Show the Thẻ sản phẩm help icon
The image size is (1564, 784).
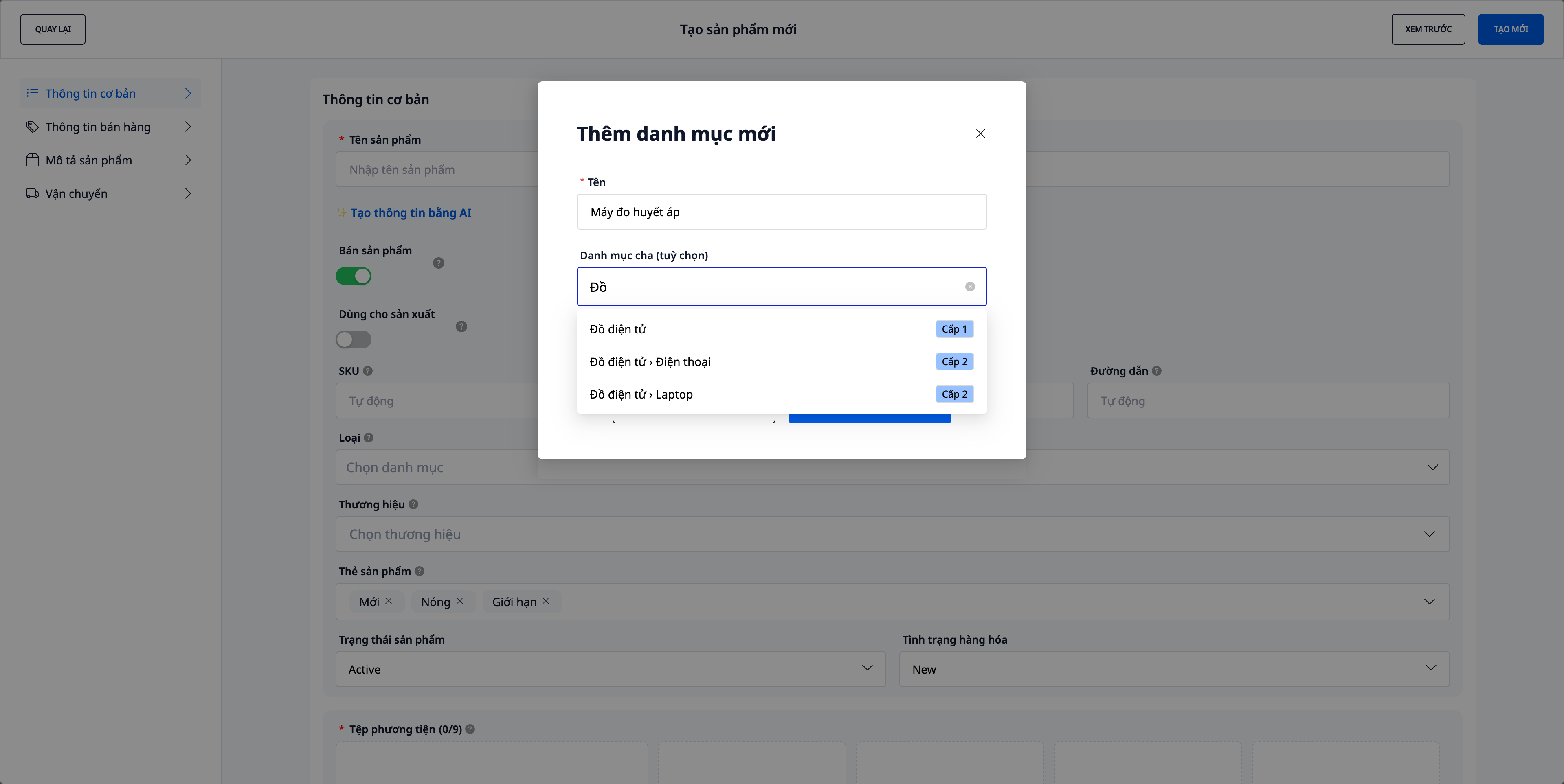tap(420, 571)
